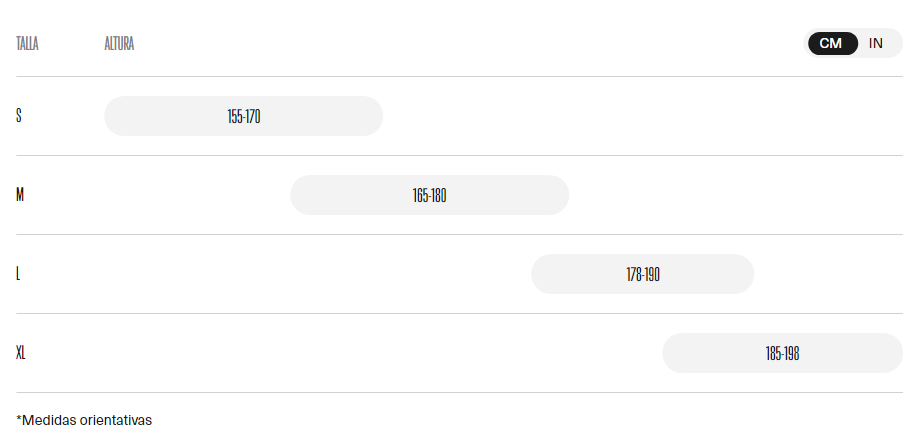Screen dimensions: 920x443
Task: Click the 178-190 height range bar
Action: click(x=642, y=274)
